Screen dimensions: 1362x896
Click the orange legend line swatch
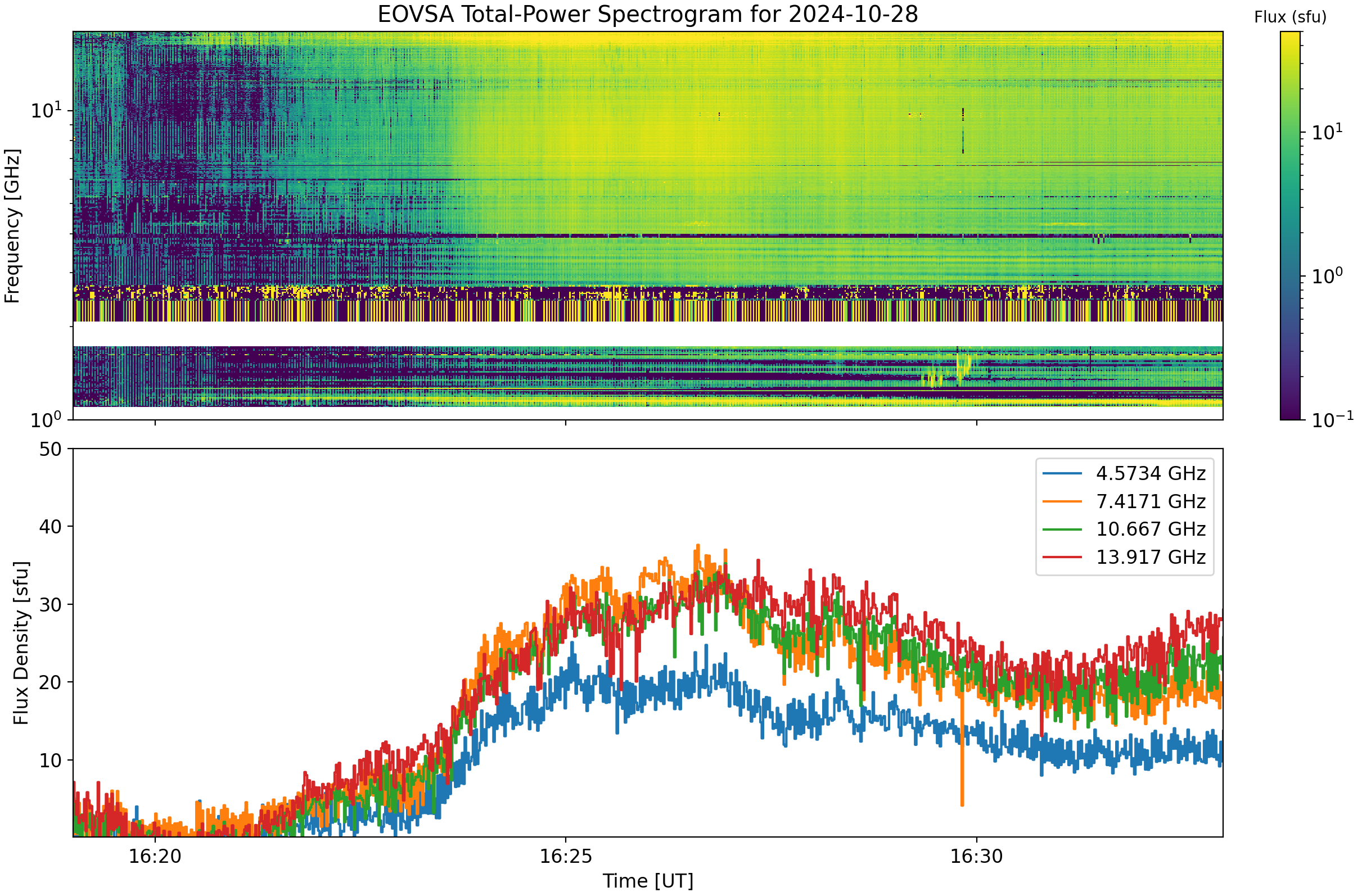point(1062,502)
